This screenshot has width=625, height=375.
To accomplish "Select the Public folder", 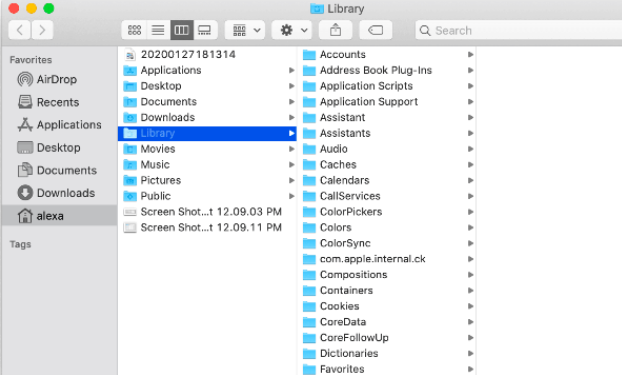I will pyautogui.click(x=207, y=196).
